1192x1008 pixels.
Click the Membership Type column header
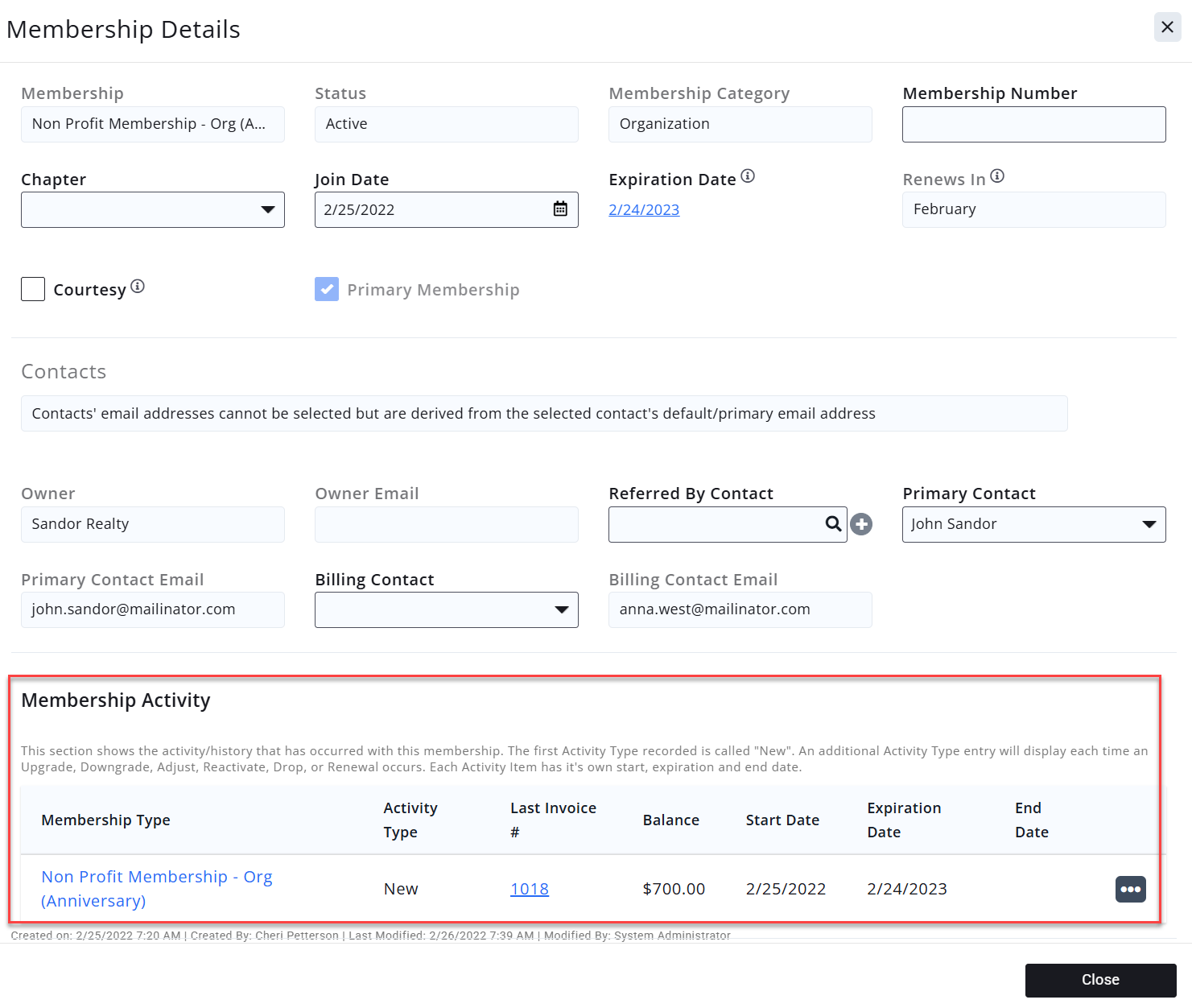105,820
